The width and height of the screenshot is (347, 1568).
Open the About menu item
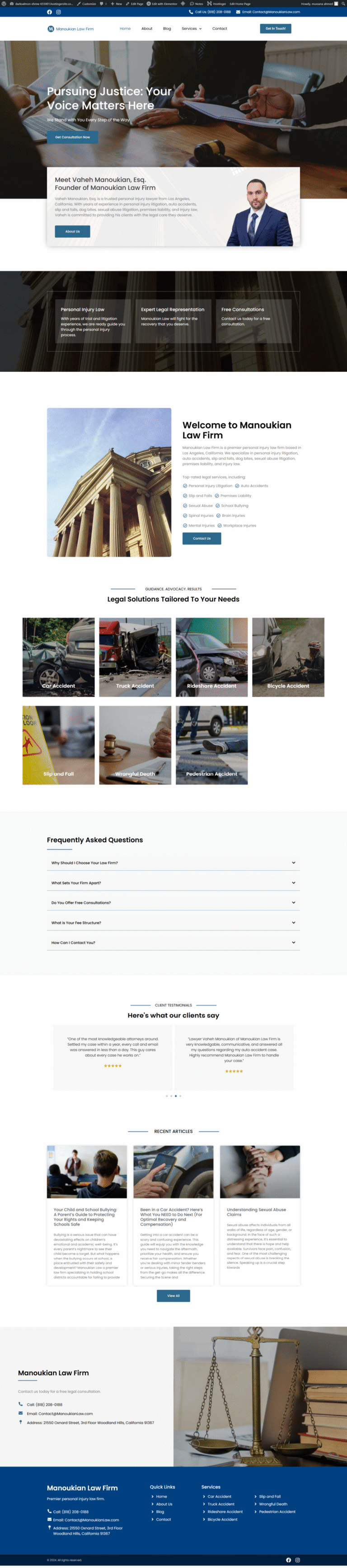tap(147, 28)
